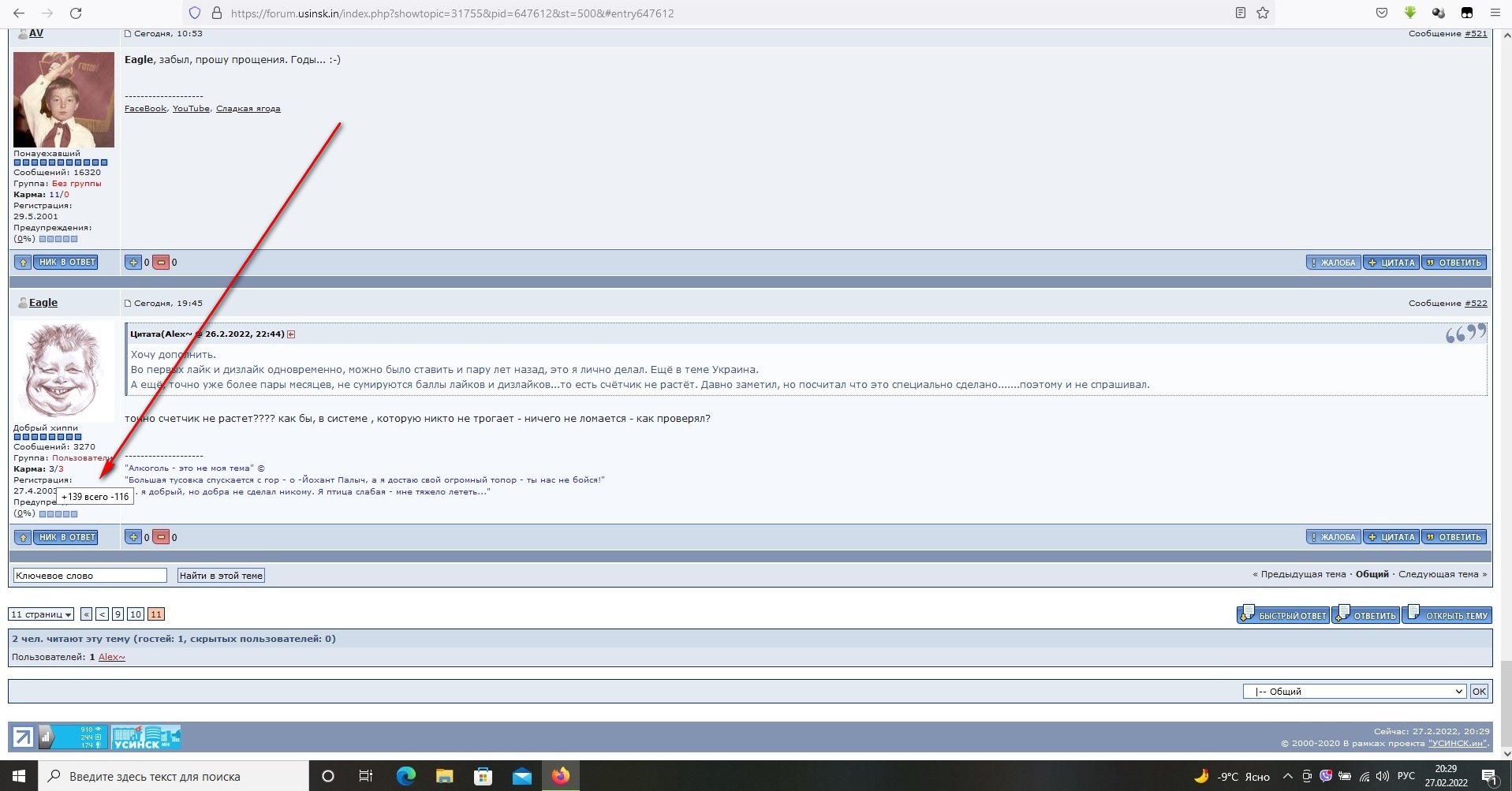
Task: Click the scroll-to-top arrow under AV's profile
Action: pos(23,263)
